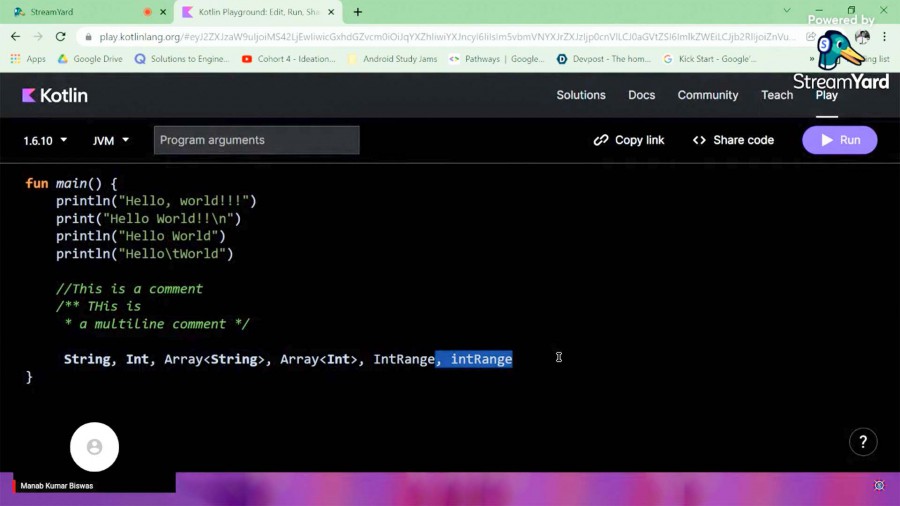This screenshot has height=506, width=900.
Task: Open a new browser tab
Action: point(358,12)
